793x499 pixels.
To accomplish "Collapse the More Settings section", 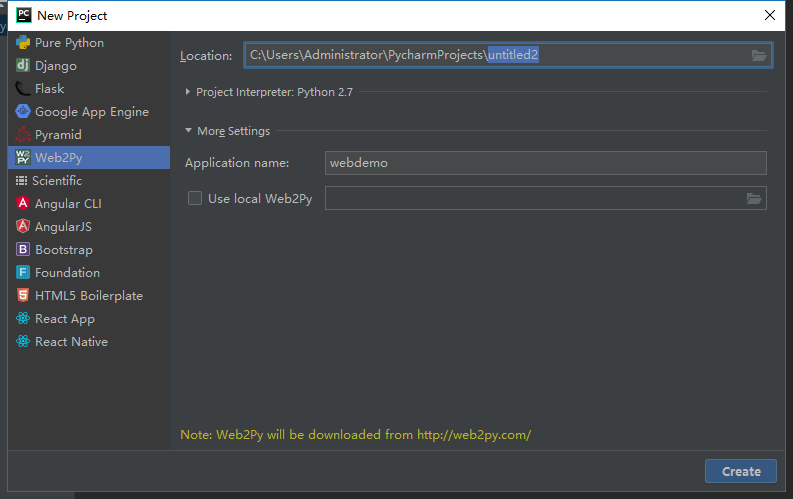I will 188,130.
